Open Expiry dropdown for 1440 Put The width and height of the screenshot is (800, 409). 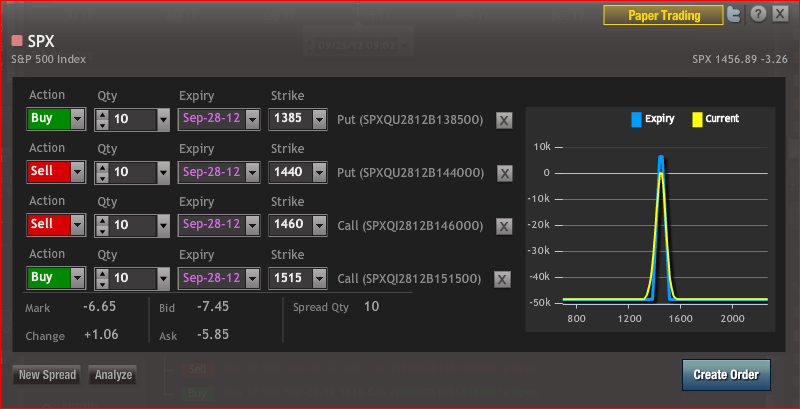253,173
